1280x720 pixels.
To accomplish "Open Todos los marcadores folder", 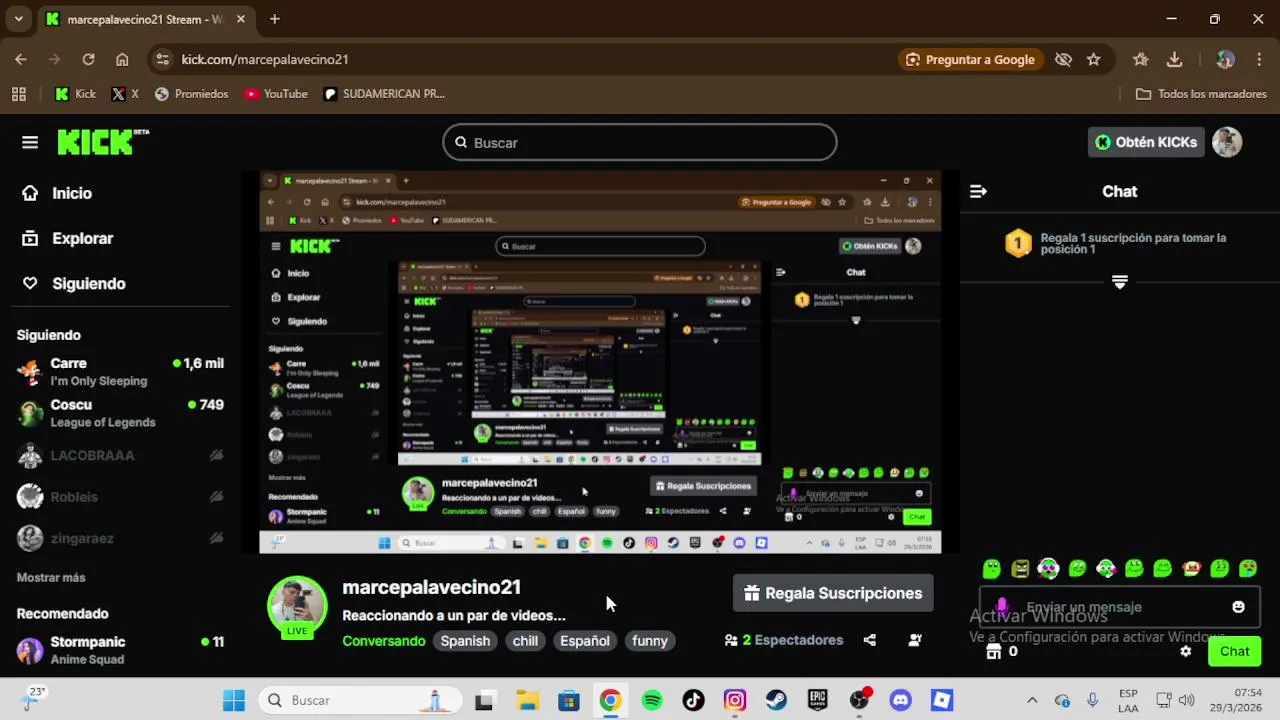I will click(1201, 94).
